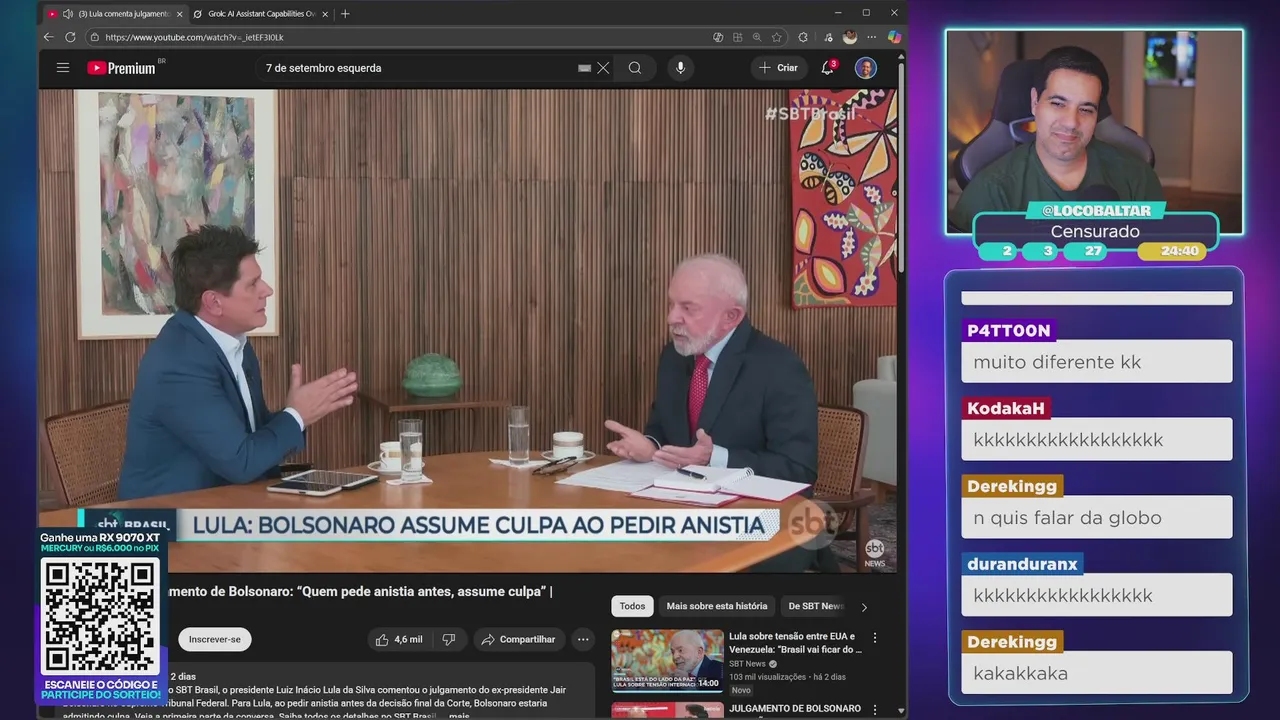Screen dimensions: 1280x720
Task: Close the Grok AI Assistant tab
Action: (327, 14)
